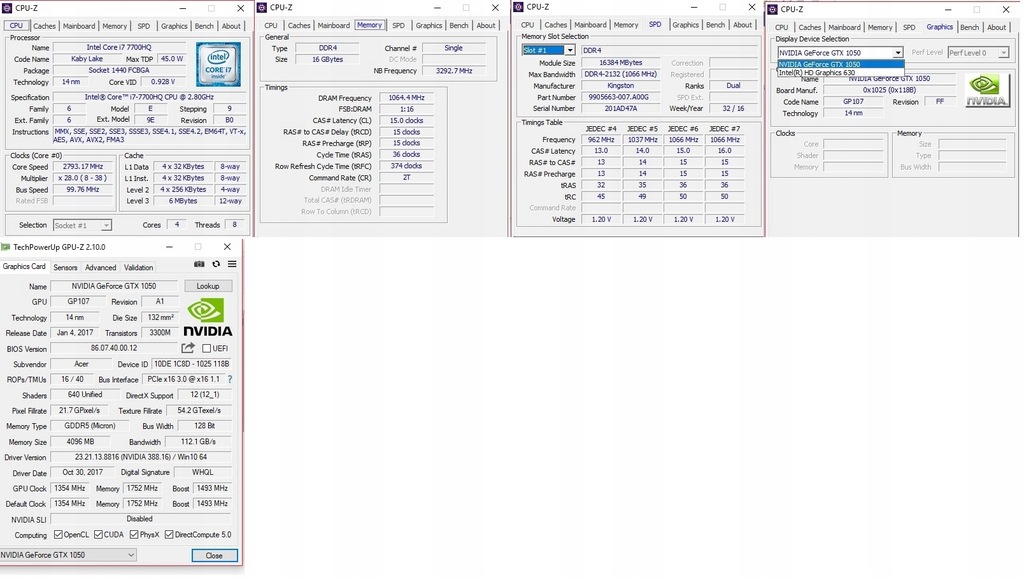Open Memory tab in the CPU-Z Graphics window

pyautogui.click(x=880, y=27)
